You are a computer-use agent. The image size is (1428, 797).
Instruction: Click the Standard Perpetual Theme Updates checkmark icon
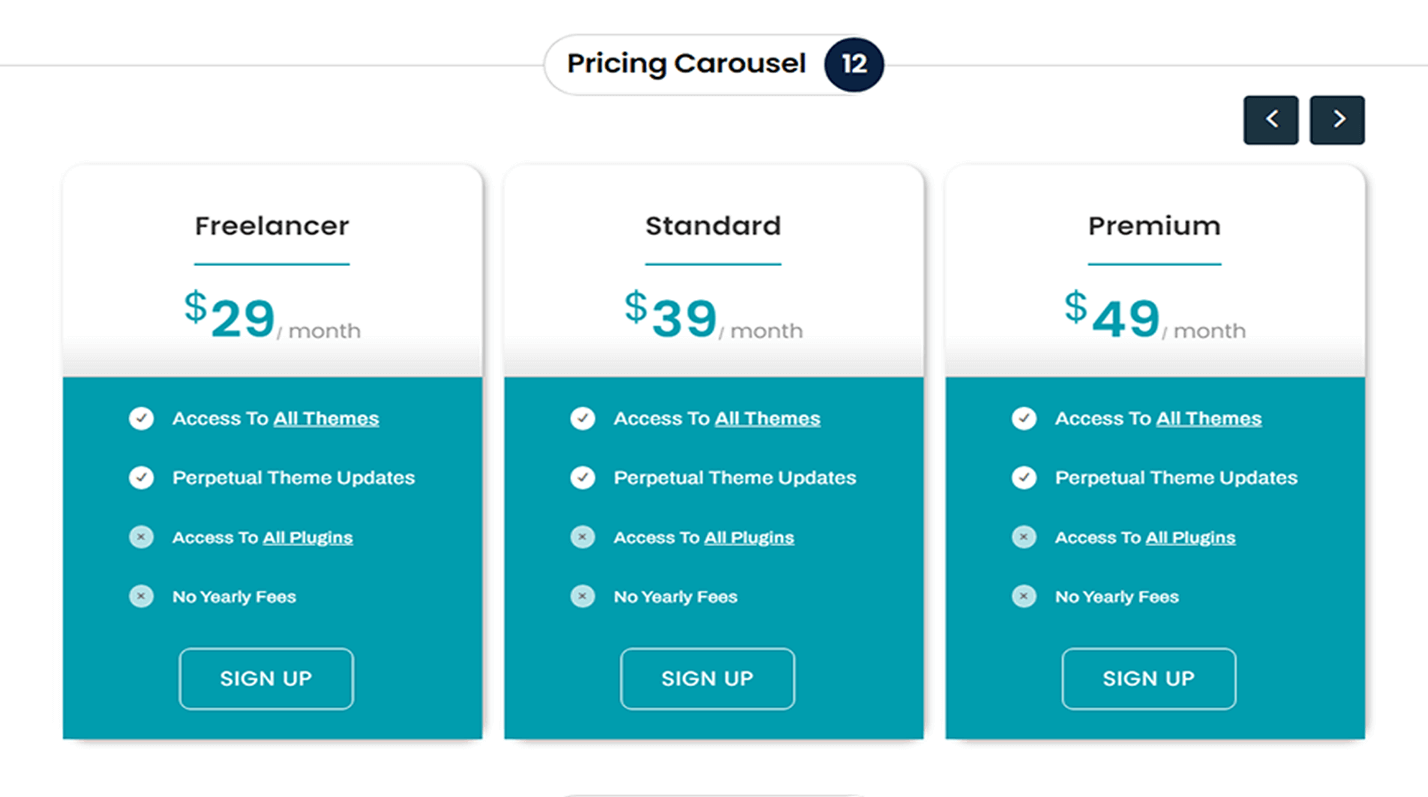pyautogui.click(x=582, y=478)
